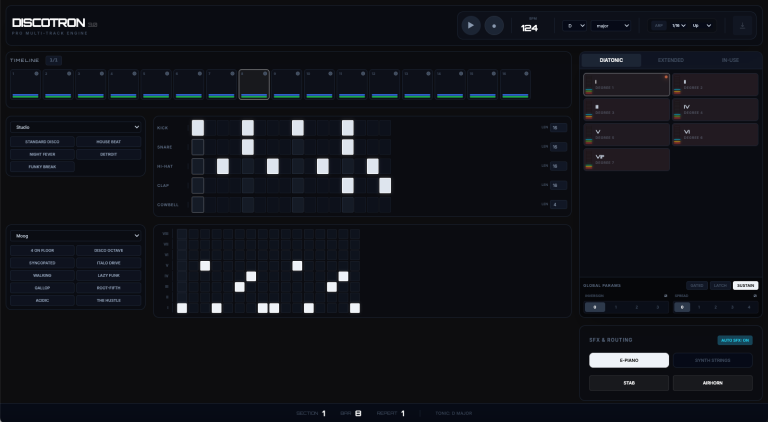Apply the Root-Fifth bass pattern
Screen dimensions: 768x422
click(109, 288)
